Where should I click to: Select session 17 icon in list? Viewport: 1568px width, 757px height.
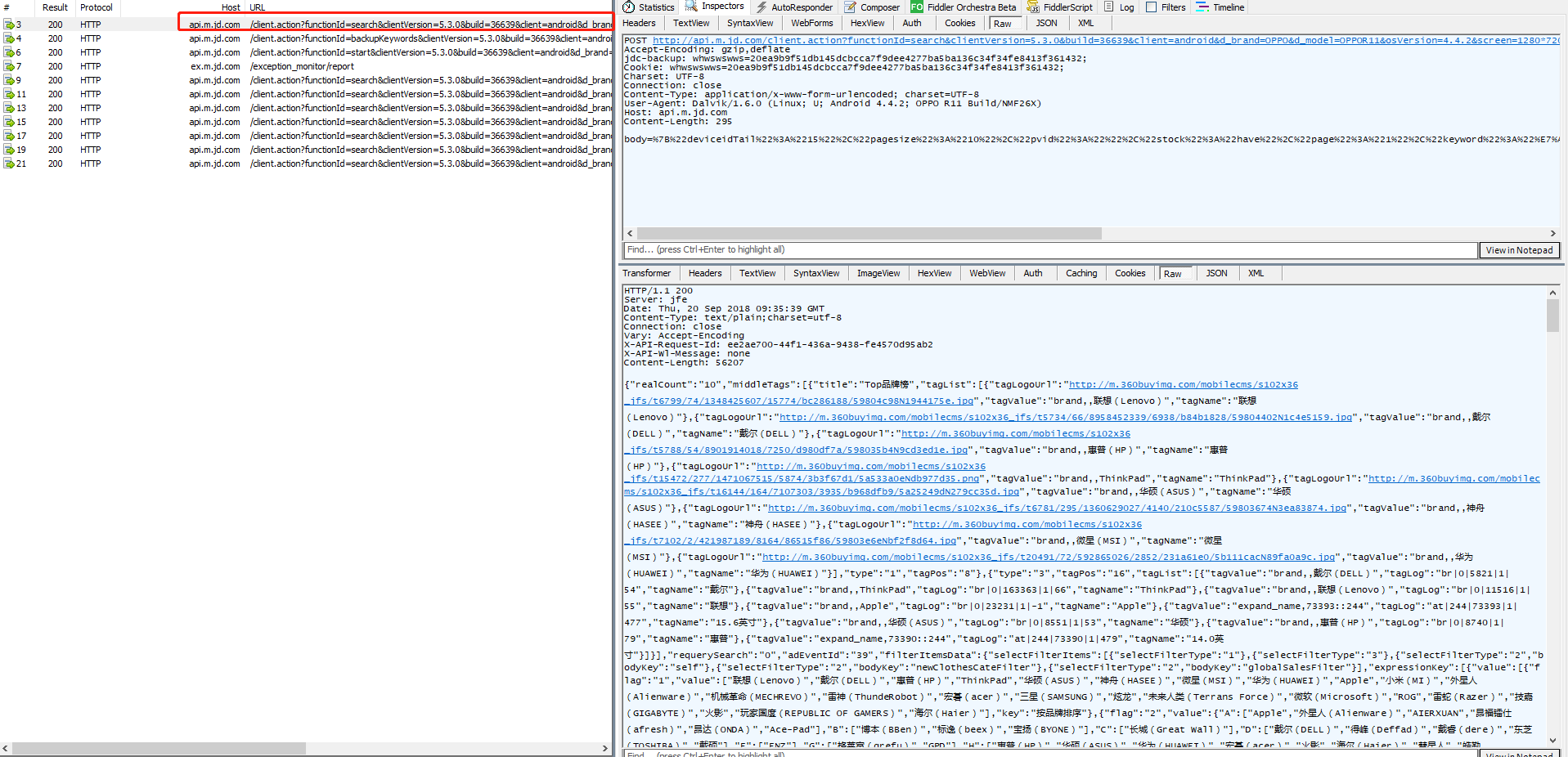click(9, 136)
